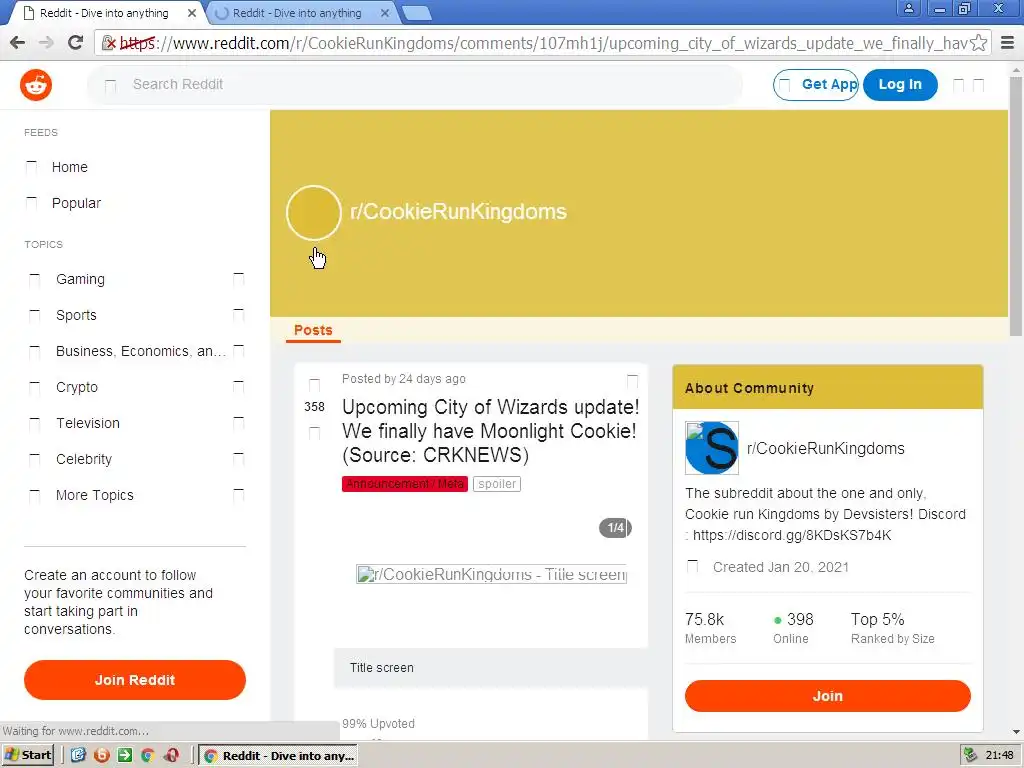Click the 'Title screen' caption
Screen dimensions: 1024x768
381,667
